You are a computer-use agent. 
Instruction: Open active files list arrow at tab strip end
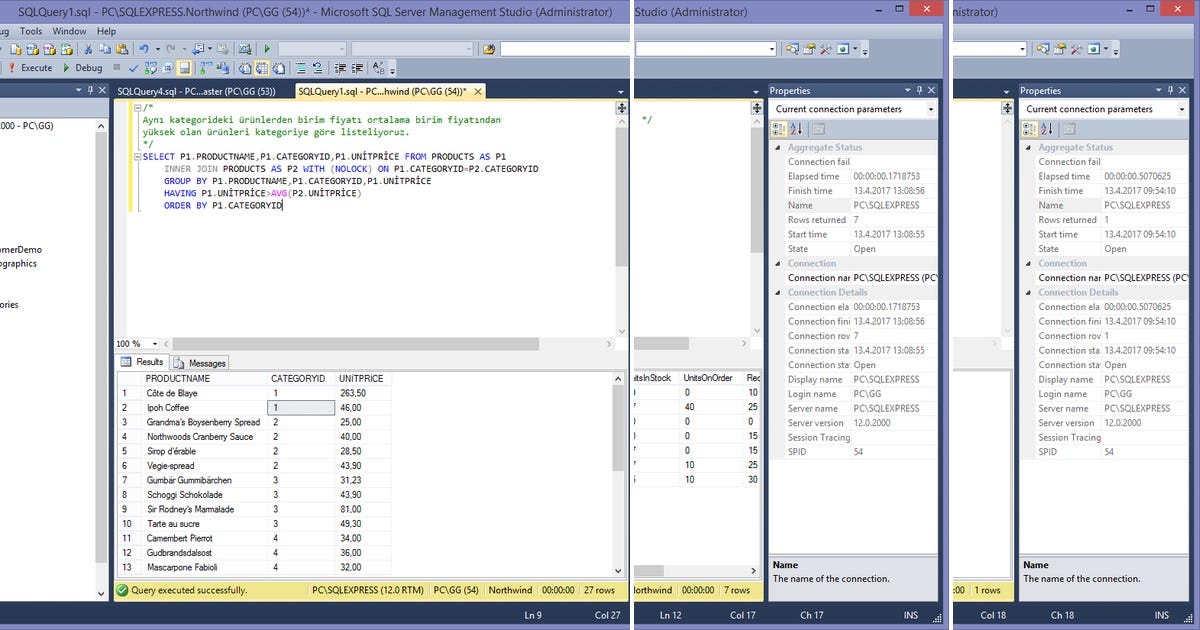[621, 91]
